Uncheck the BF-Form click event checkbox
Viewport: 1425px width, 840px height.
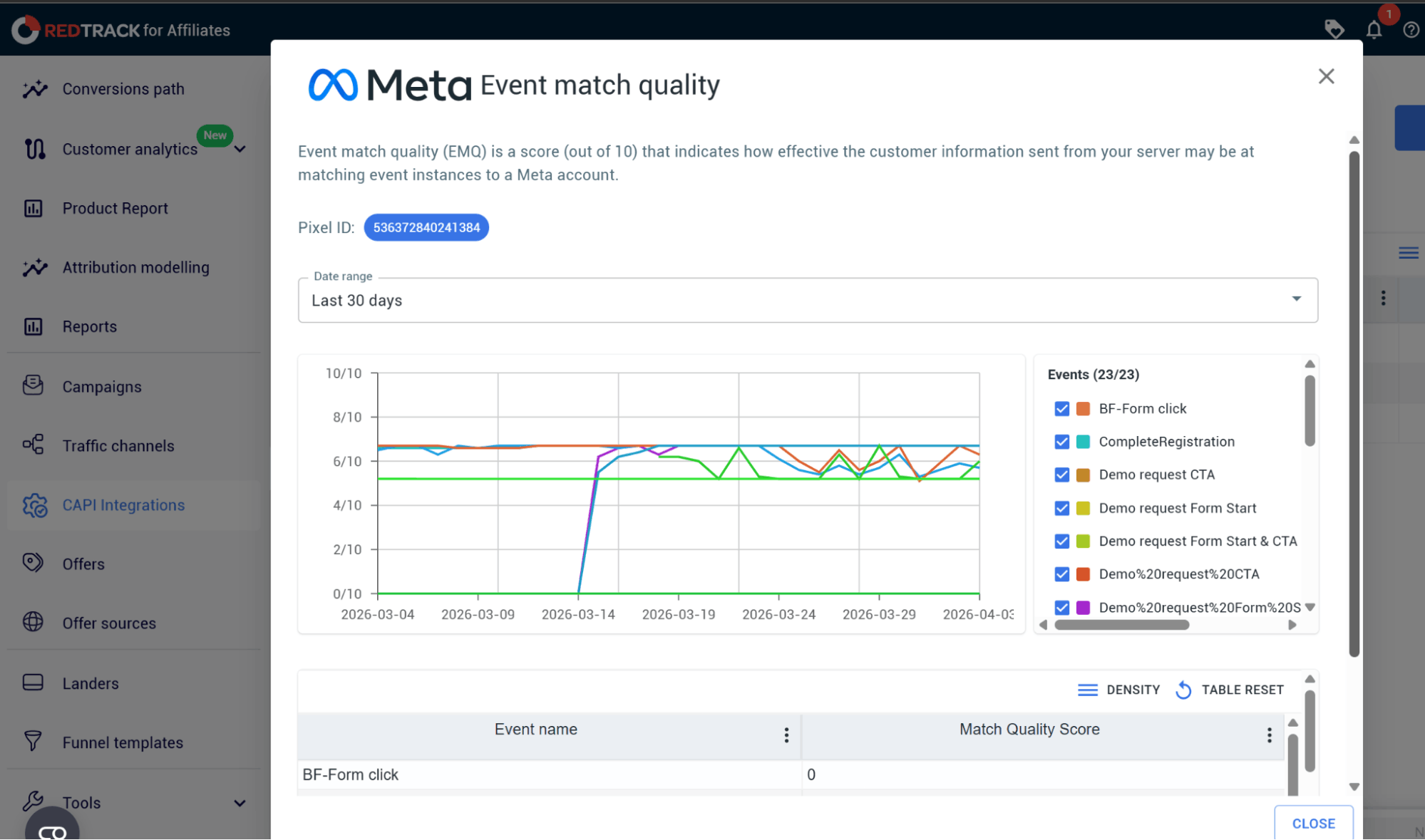click(1061, 409)
